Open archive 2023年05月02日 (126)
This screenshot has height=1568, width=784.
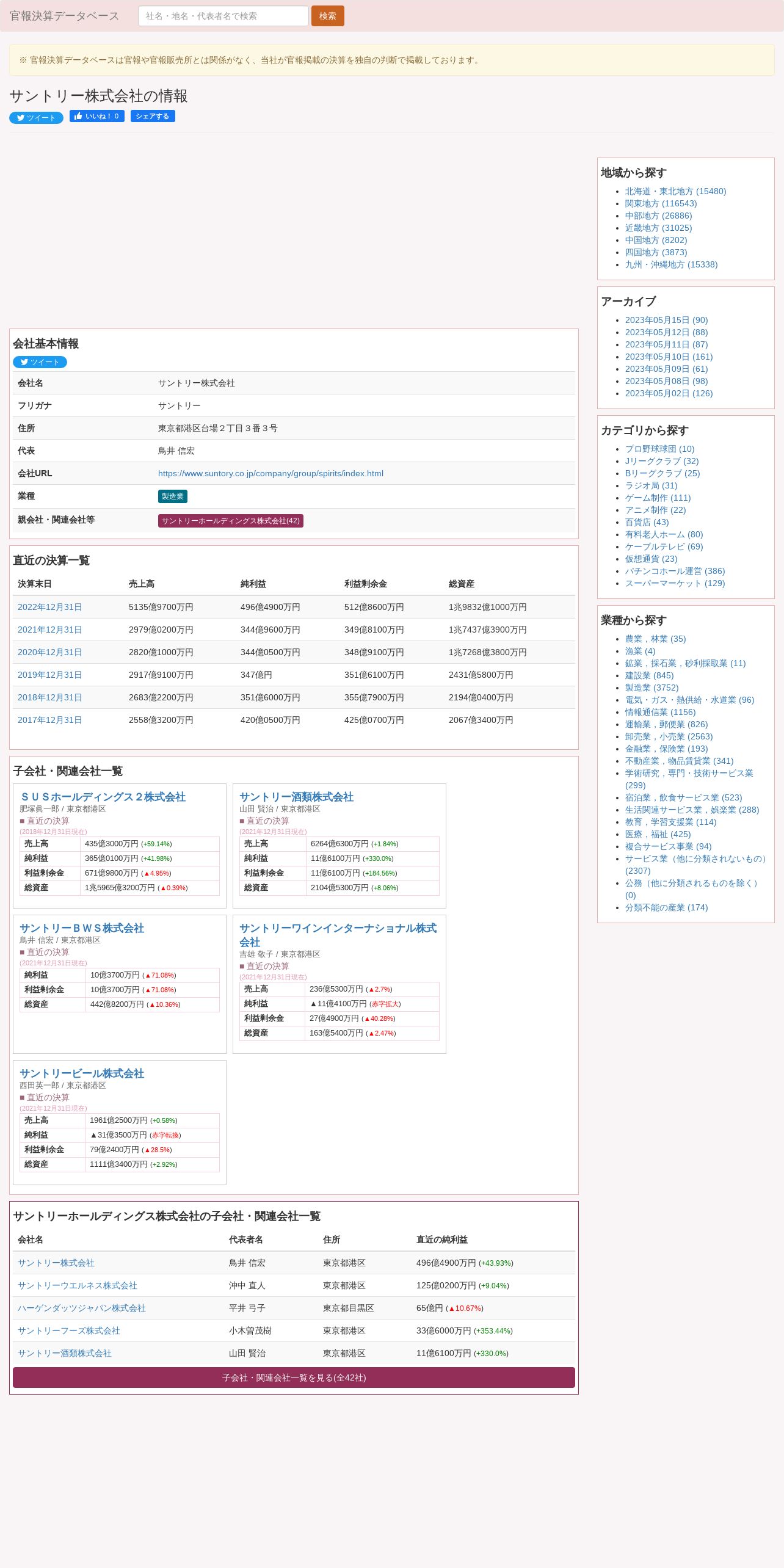[669, 393]
